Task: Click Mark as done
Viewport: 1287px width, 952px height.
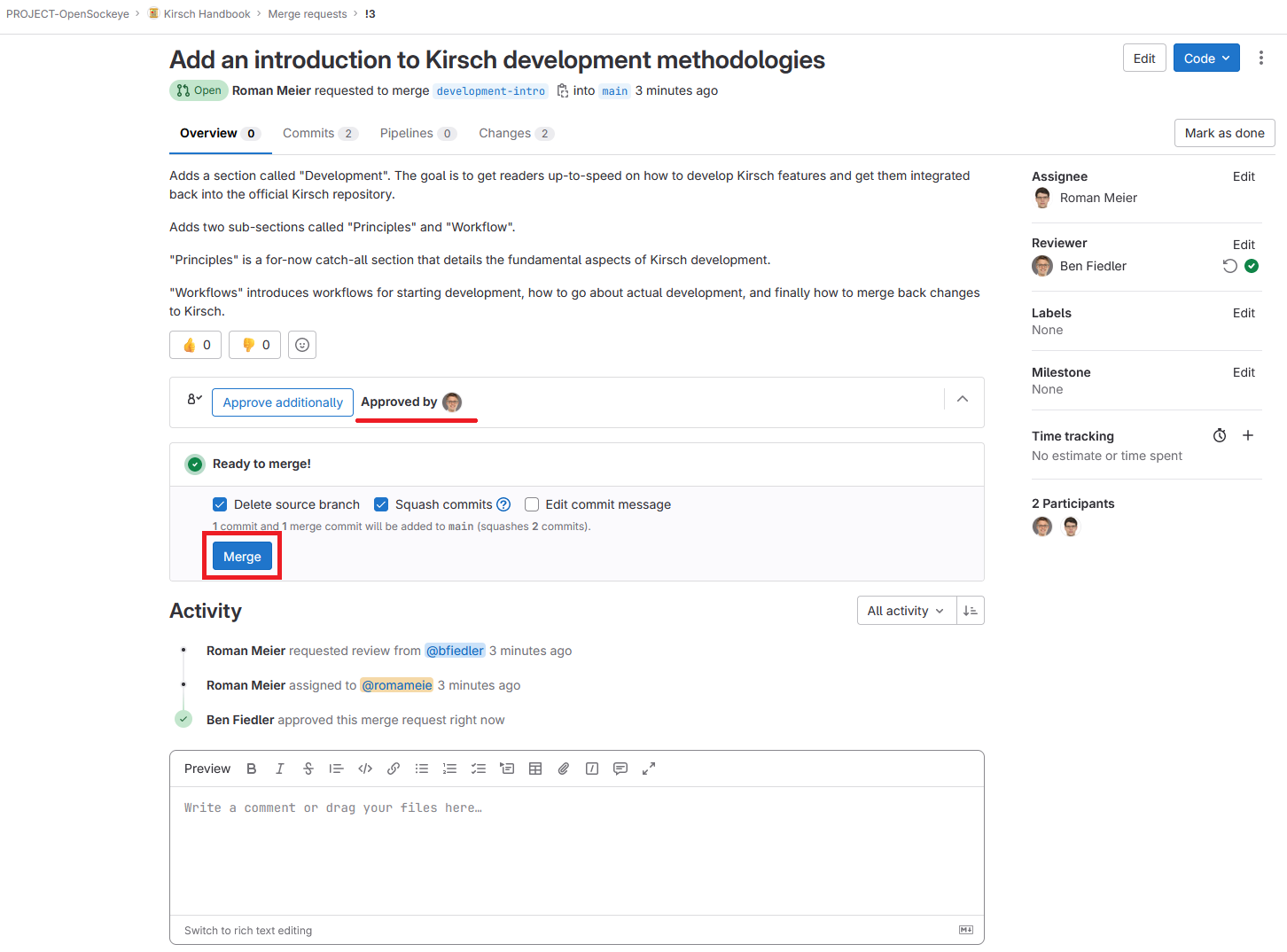Action: pos(1225,133)
